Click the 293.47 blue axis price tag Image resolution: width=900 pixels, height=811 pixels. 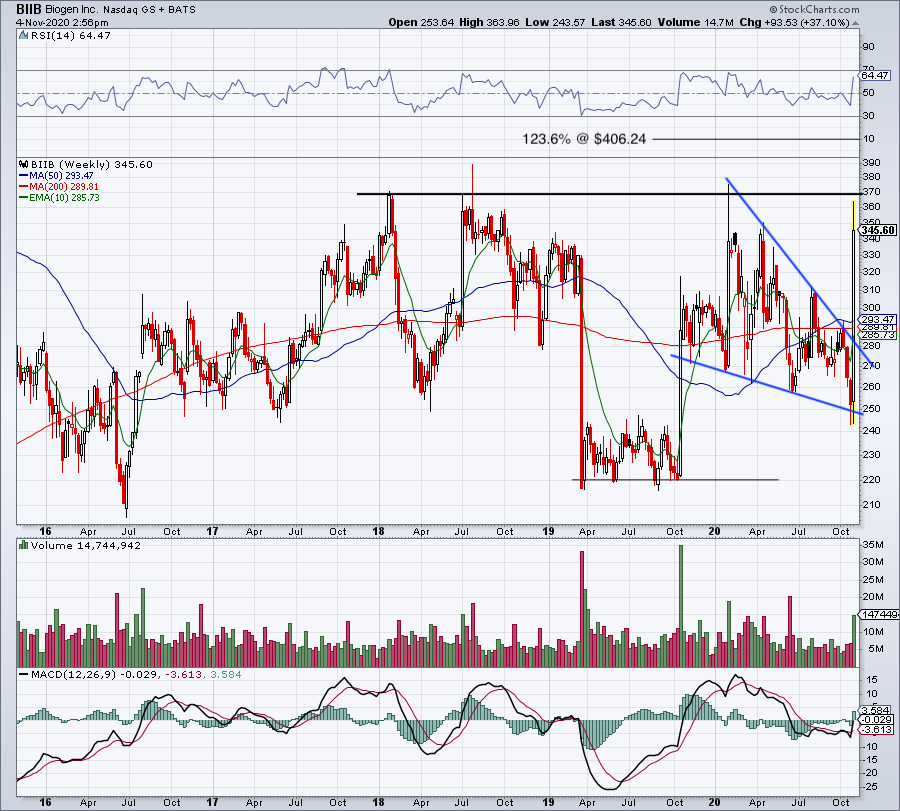[878, 319]
